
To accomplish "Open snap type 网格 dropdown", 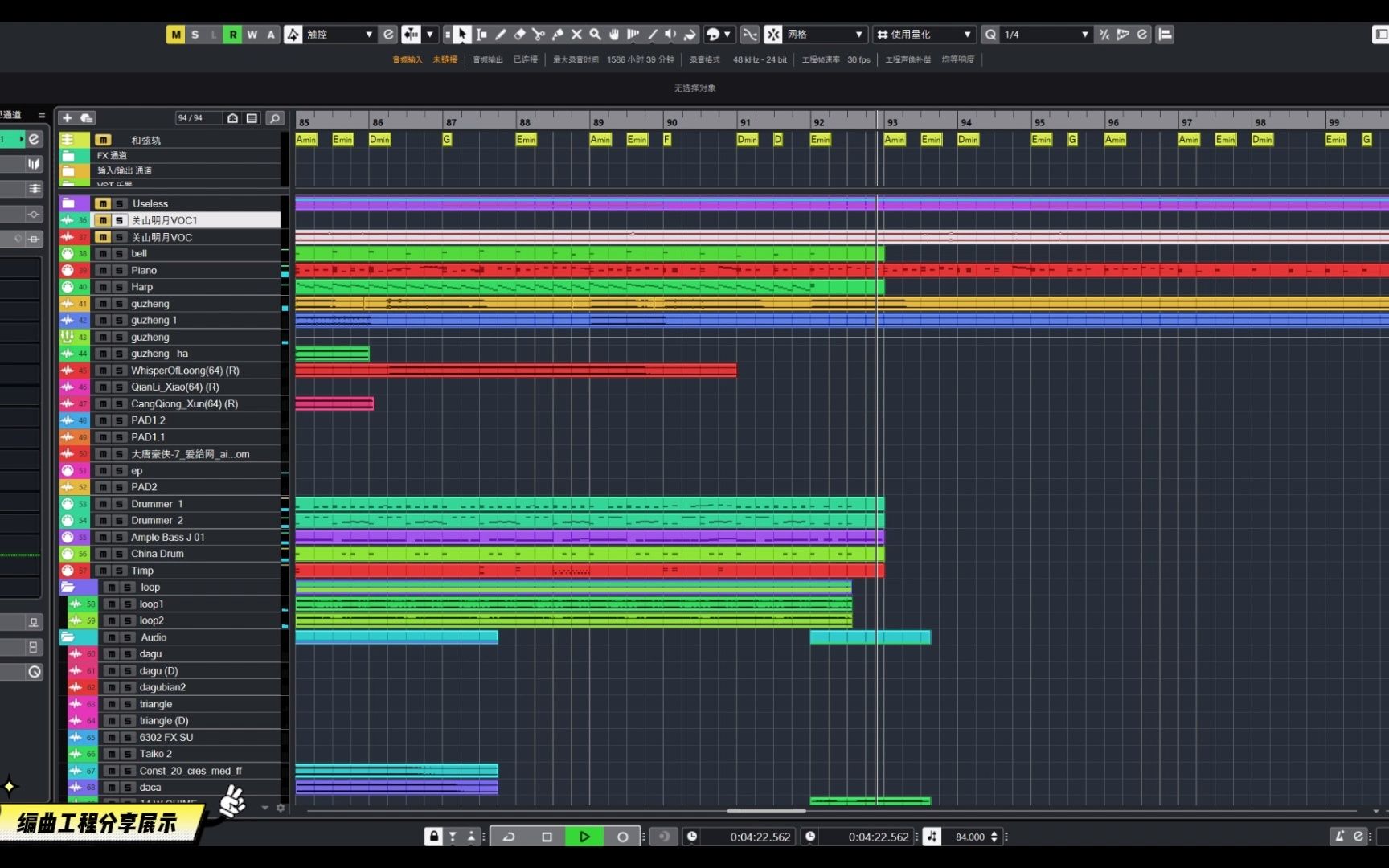I will pyautogui.click(x=825, y=35).
